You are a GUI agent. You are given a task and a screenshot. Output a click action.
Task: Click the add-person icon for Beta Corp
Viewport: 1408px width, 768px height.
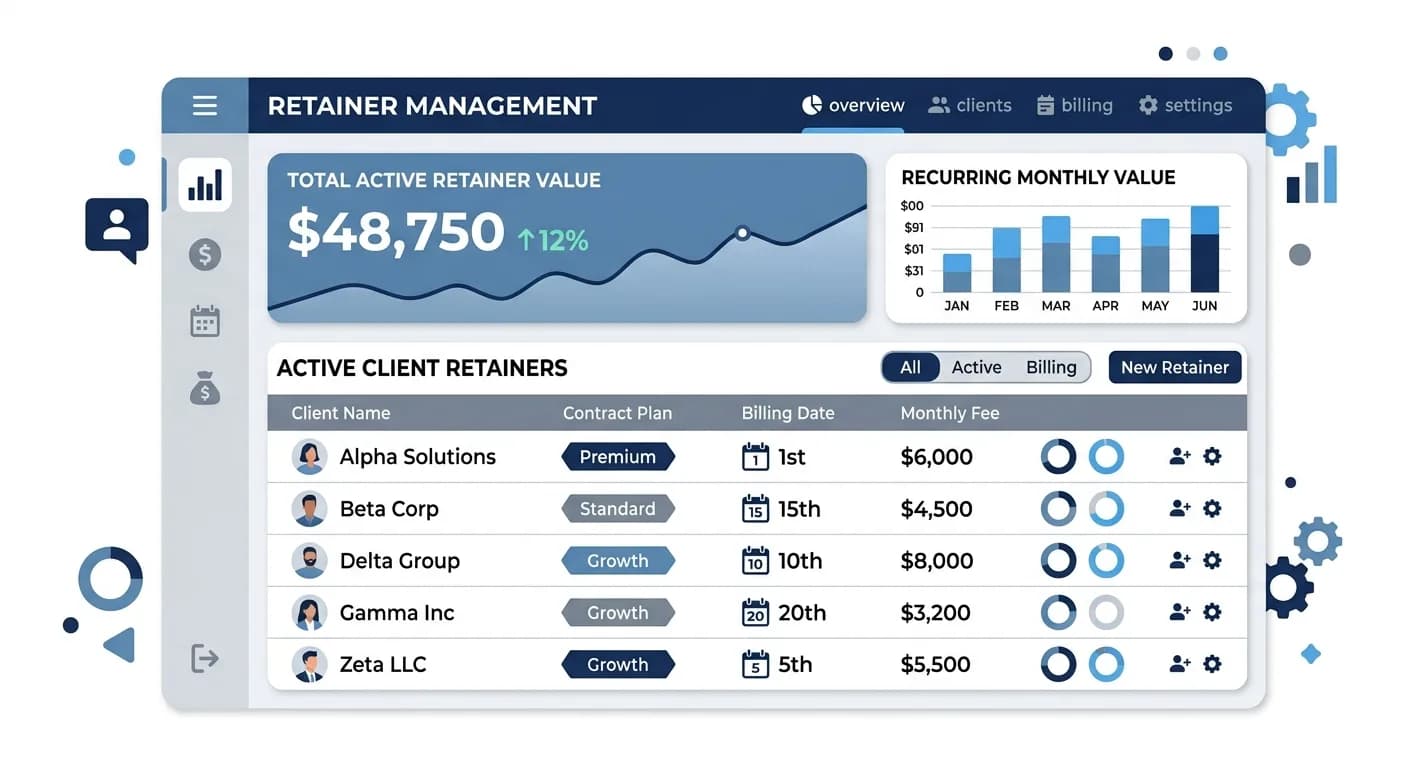[1181, 508]
